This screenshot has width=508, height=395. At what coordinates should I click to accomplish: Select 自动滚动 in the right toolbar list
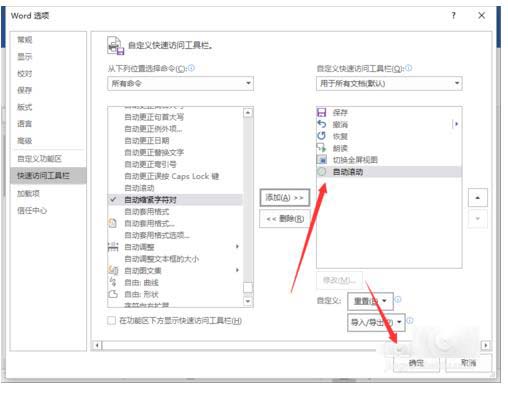pyautogui.click(x=389, y=172)
